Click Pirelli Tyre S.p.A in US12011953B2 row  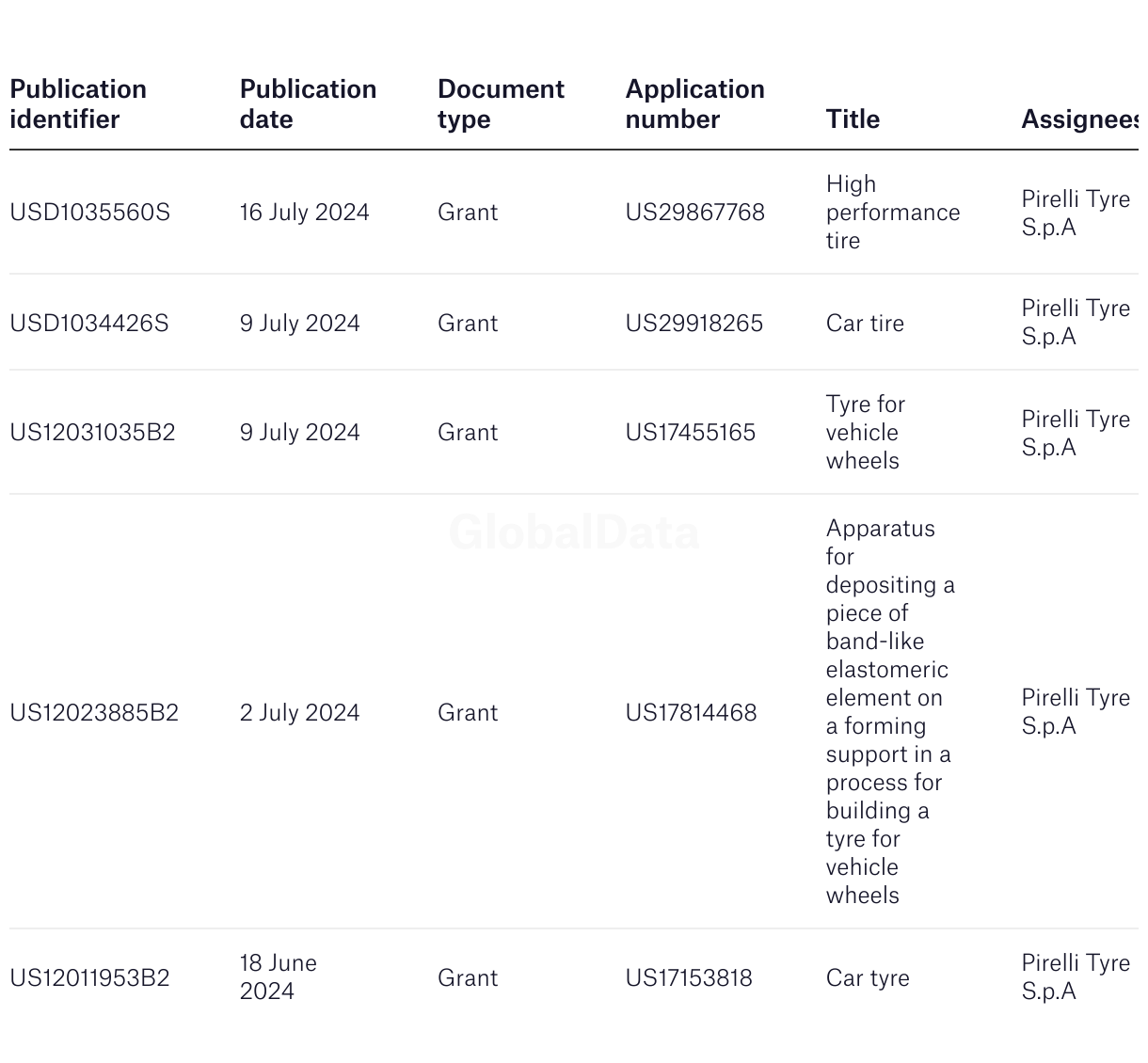(1076, 977)
